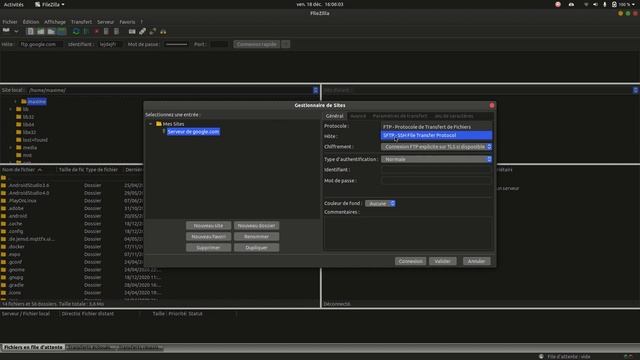Open the Site Manager toolbar icon

point(6,31)
